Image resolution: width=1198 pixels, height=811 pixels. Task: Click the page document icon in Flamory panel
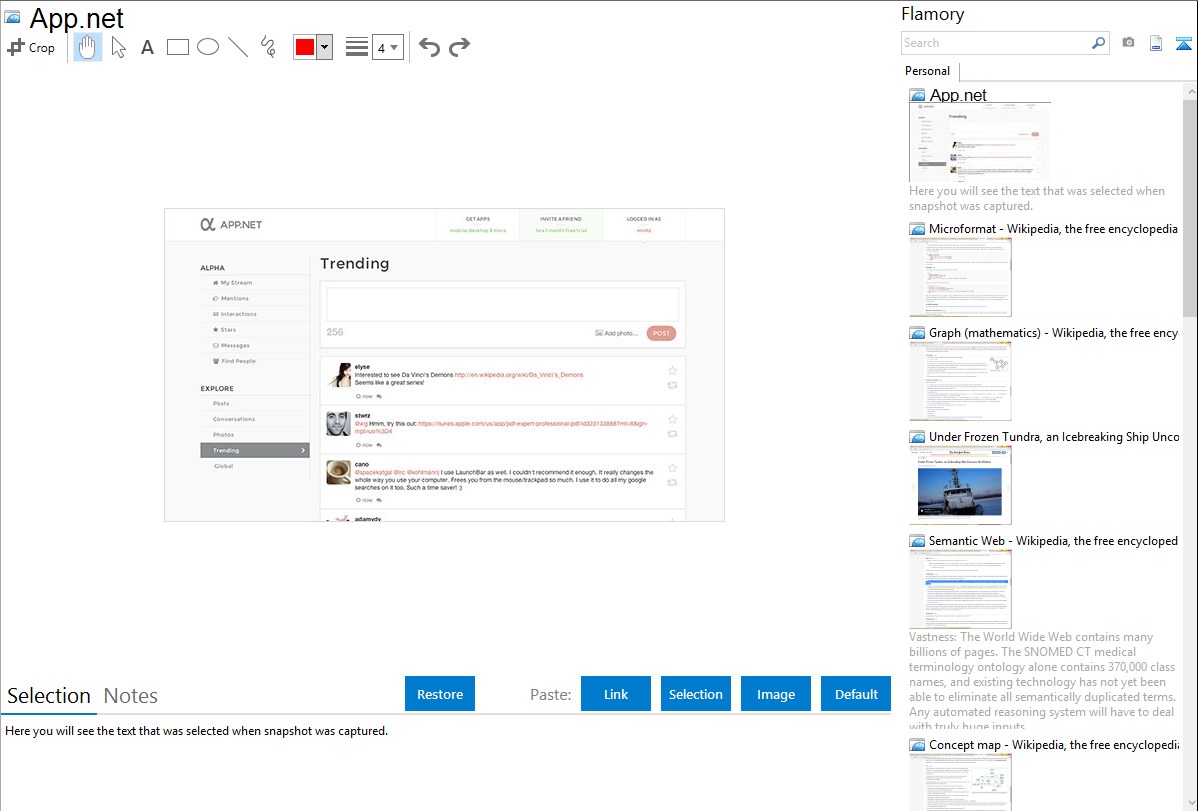click(1156, 43)
